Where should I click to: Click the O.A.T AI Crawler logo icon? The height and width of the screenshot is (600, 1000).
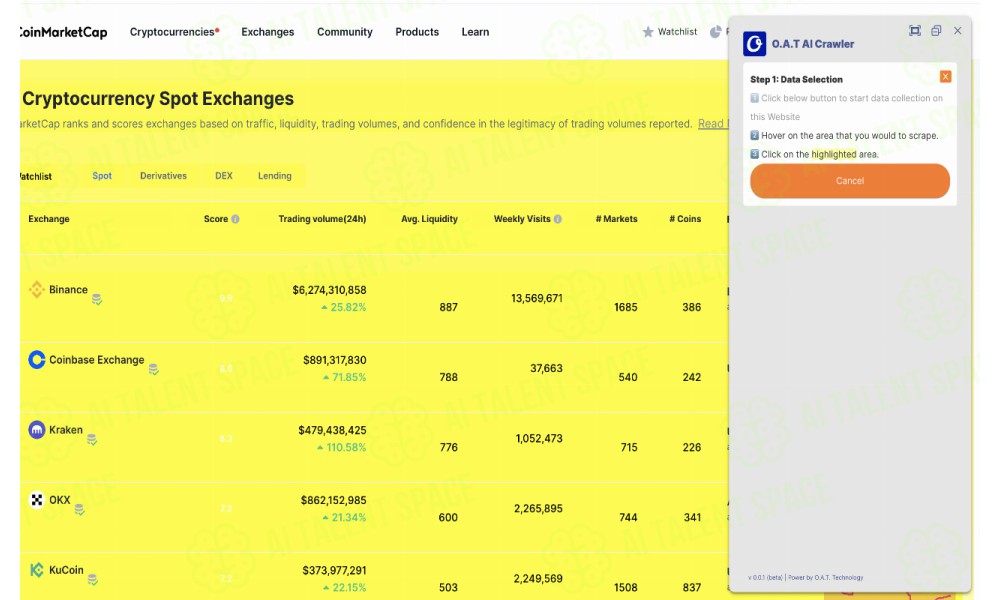[754, 44]
